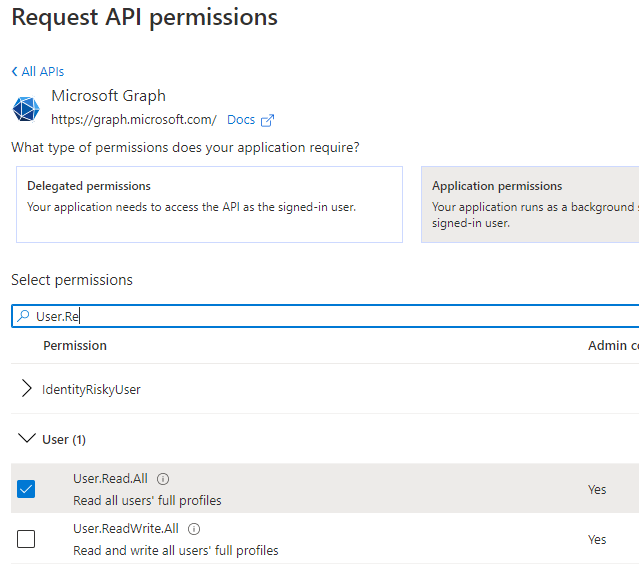Click the IdentityRiskyUser label

(91, 389)
